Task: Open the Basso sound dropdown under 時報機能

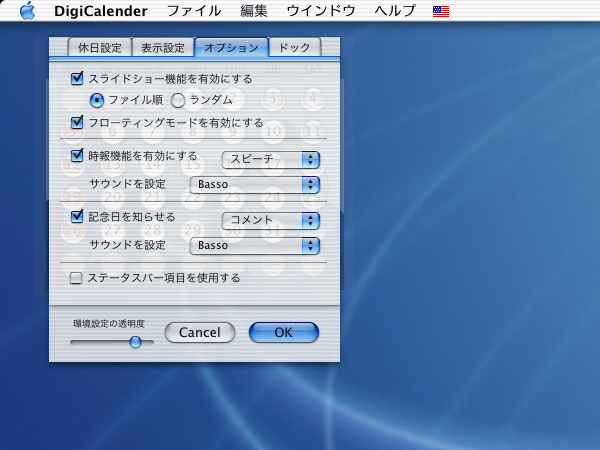Action: coord(254,184)
